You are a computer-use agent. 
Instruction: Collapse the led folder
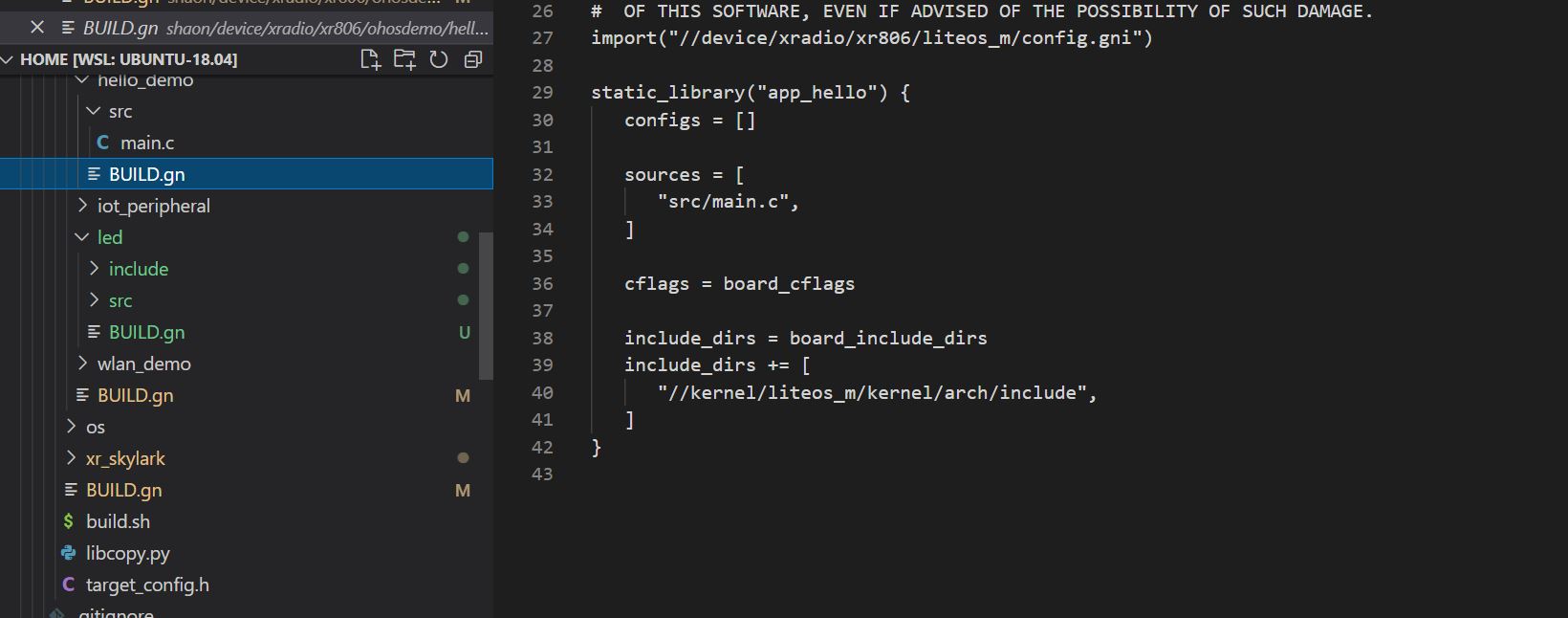[x=82, y=237]
